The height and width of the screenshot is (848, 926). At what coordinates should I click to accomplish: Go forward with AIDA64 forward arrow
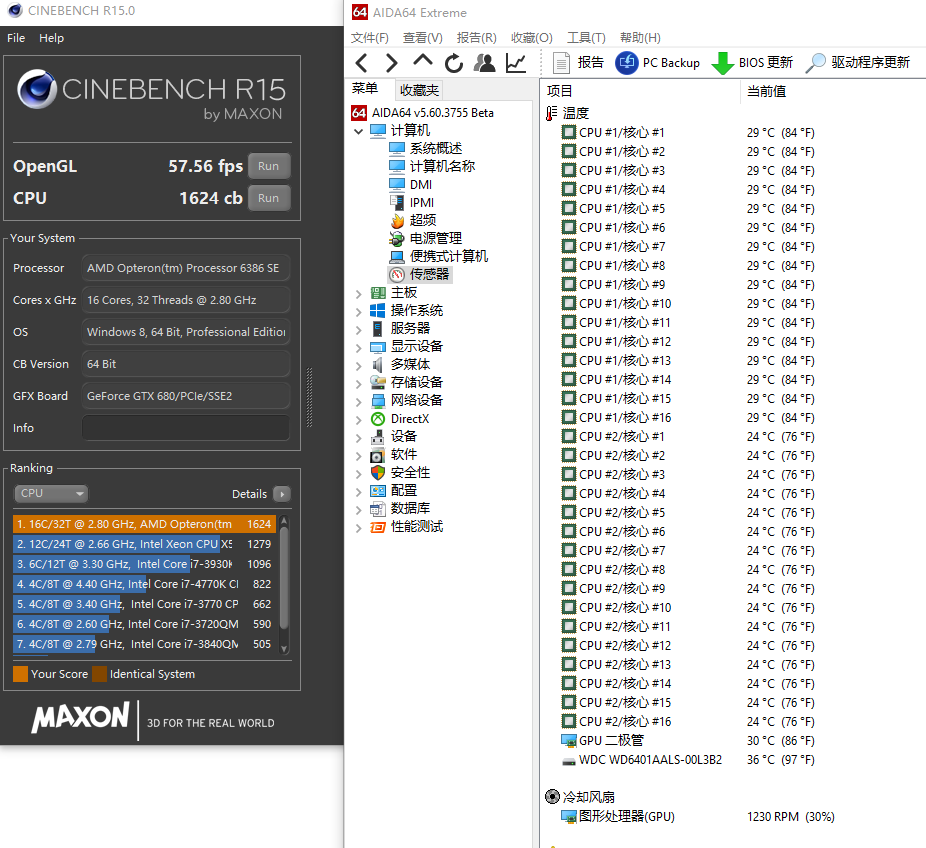pos(391,63)
